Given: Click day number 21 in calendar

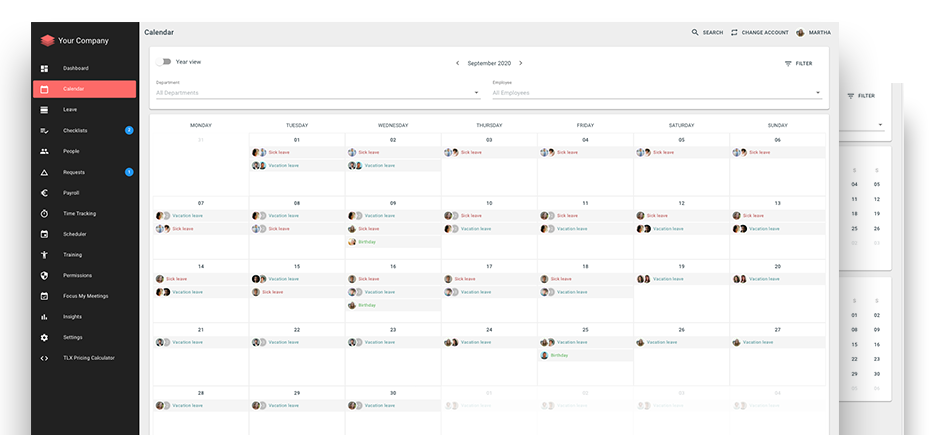Looking at the screenshot, I should coord(201,330).
